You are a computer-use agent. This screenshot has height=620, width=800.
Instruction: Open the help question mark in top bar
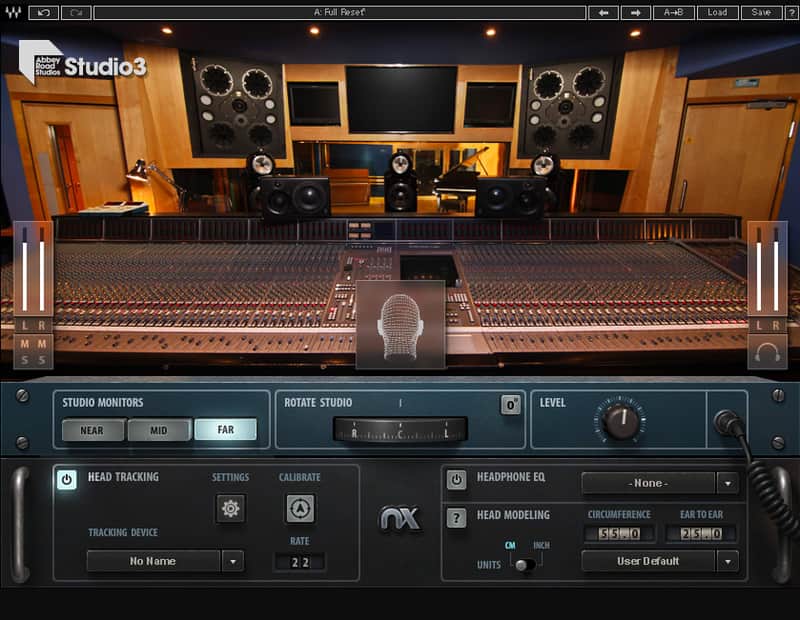(x=791, y=12)
